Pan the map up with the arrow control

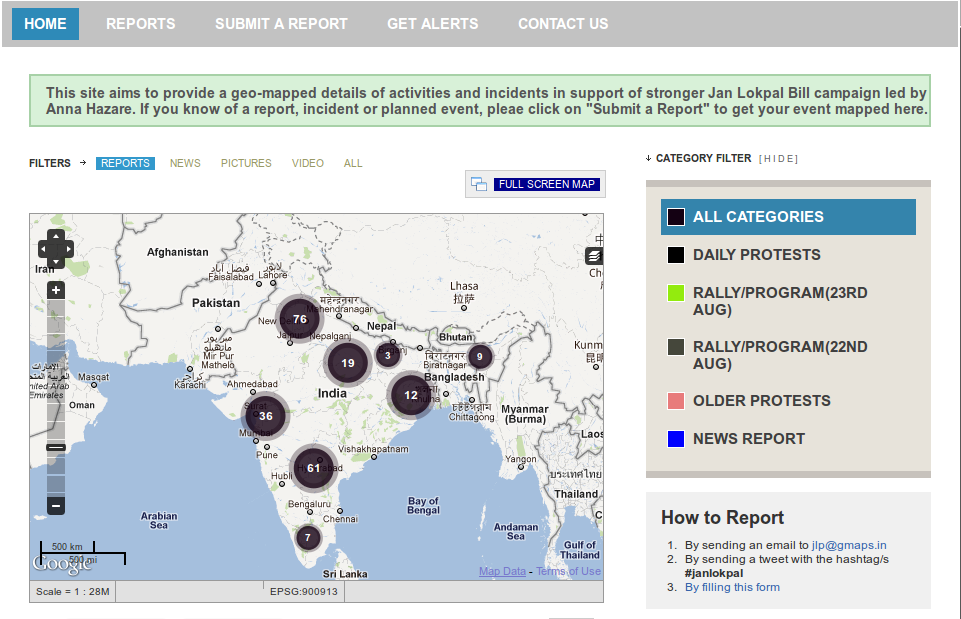56,237
